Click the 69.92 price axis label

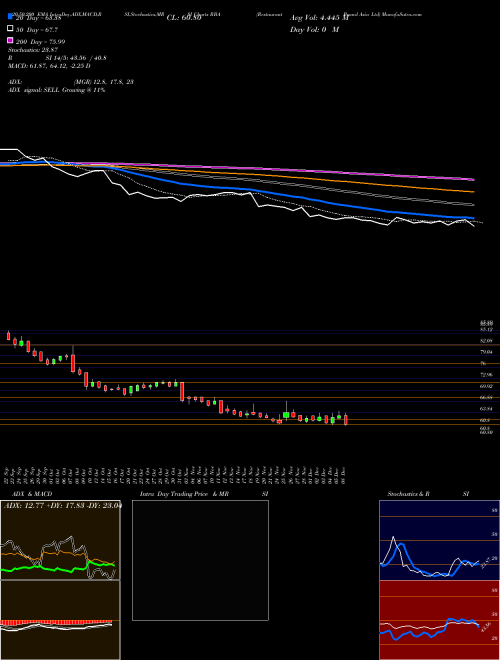[x=486, y=386]
